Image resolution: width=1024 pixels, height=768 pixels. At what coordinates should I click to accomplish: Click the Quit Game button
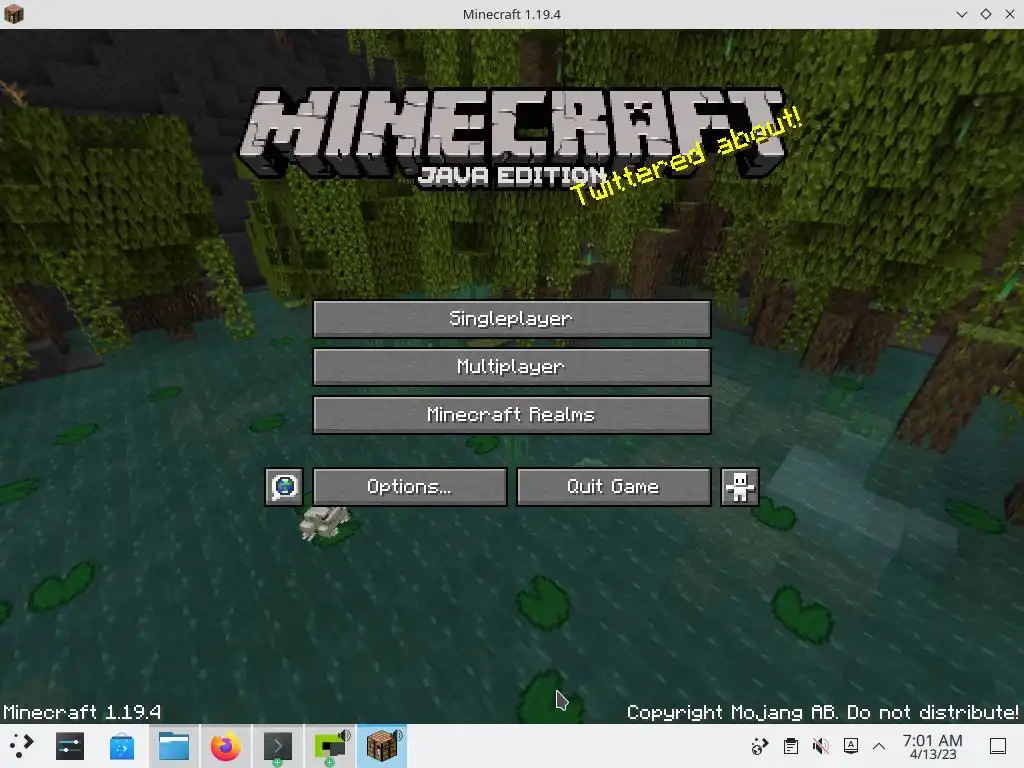[x=614, y=487]
